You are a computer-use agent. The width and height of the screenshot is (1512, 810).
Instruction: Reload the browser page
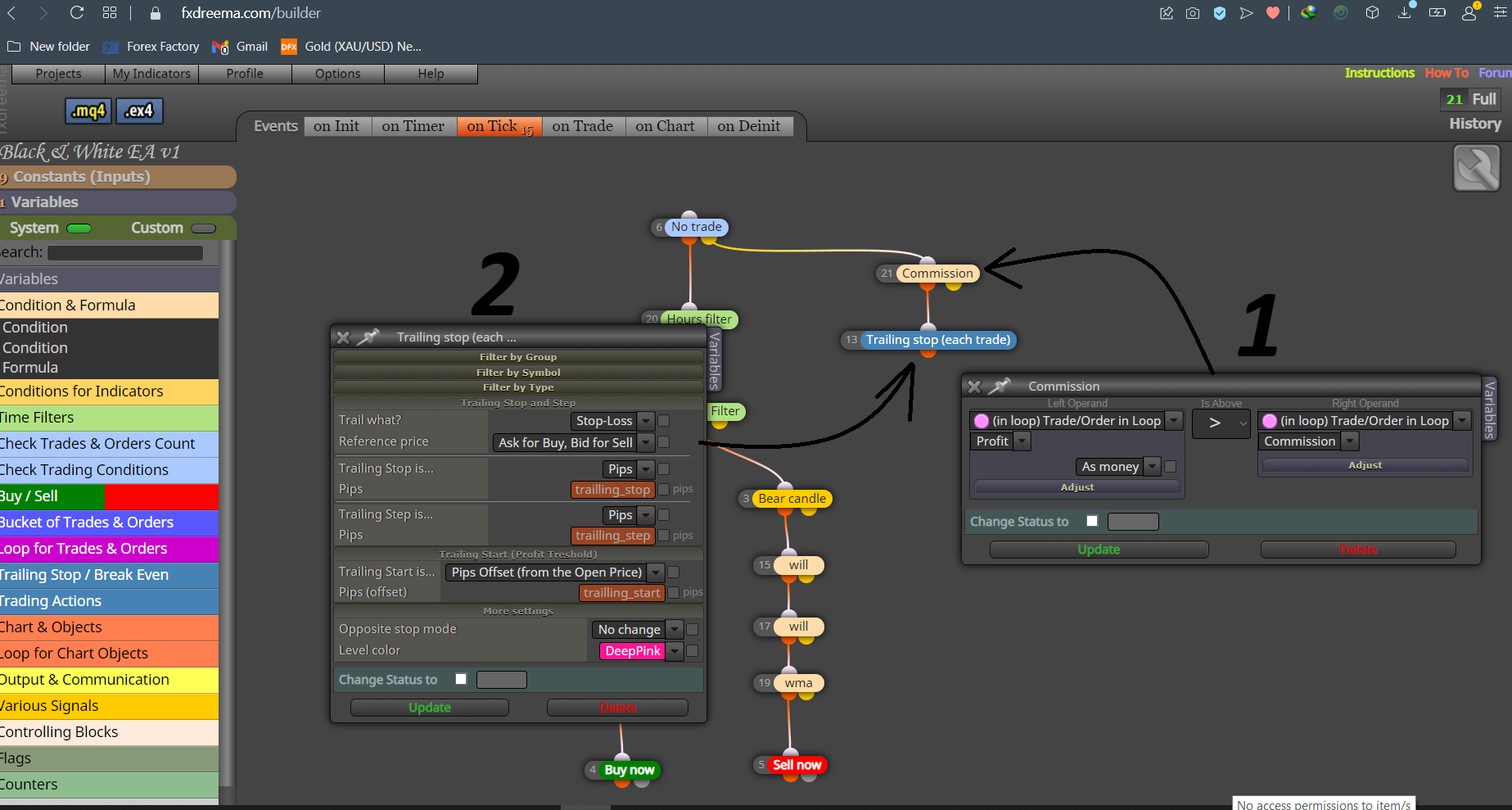point(77,12)
